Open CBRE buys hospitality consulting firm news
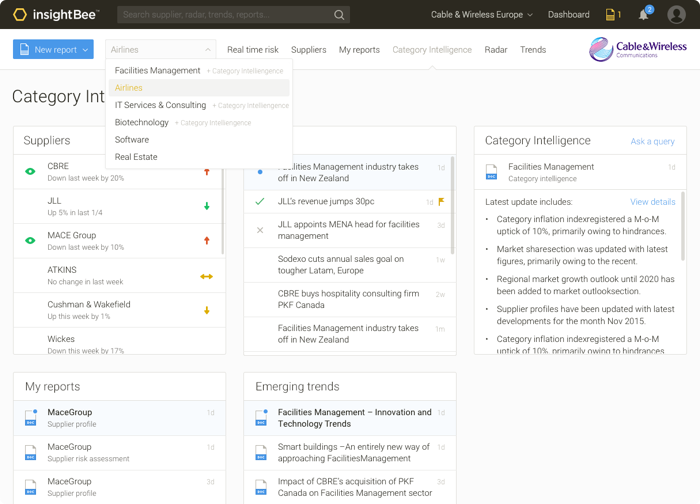700x504 pixels. (348, 299)
